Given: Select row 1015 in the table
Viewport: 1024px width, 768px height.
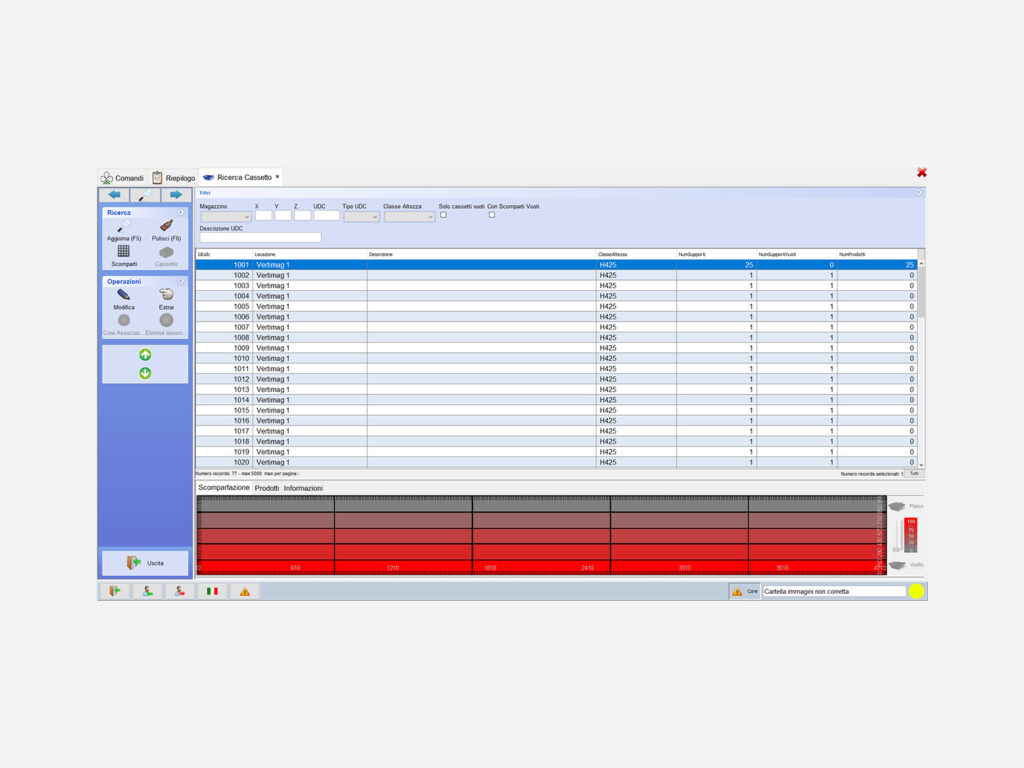Looking at the screenshot, I should pos(556,410).
